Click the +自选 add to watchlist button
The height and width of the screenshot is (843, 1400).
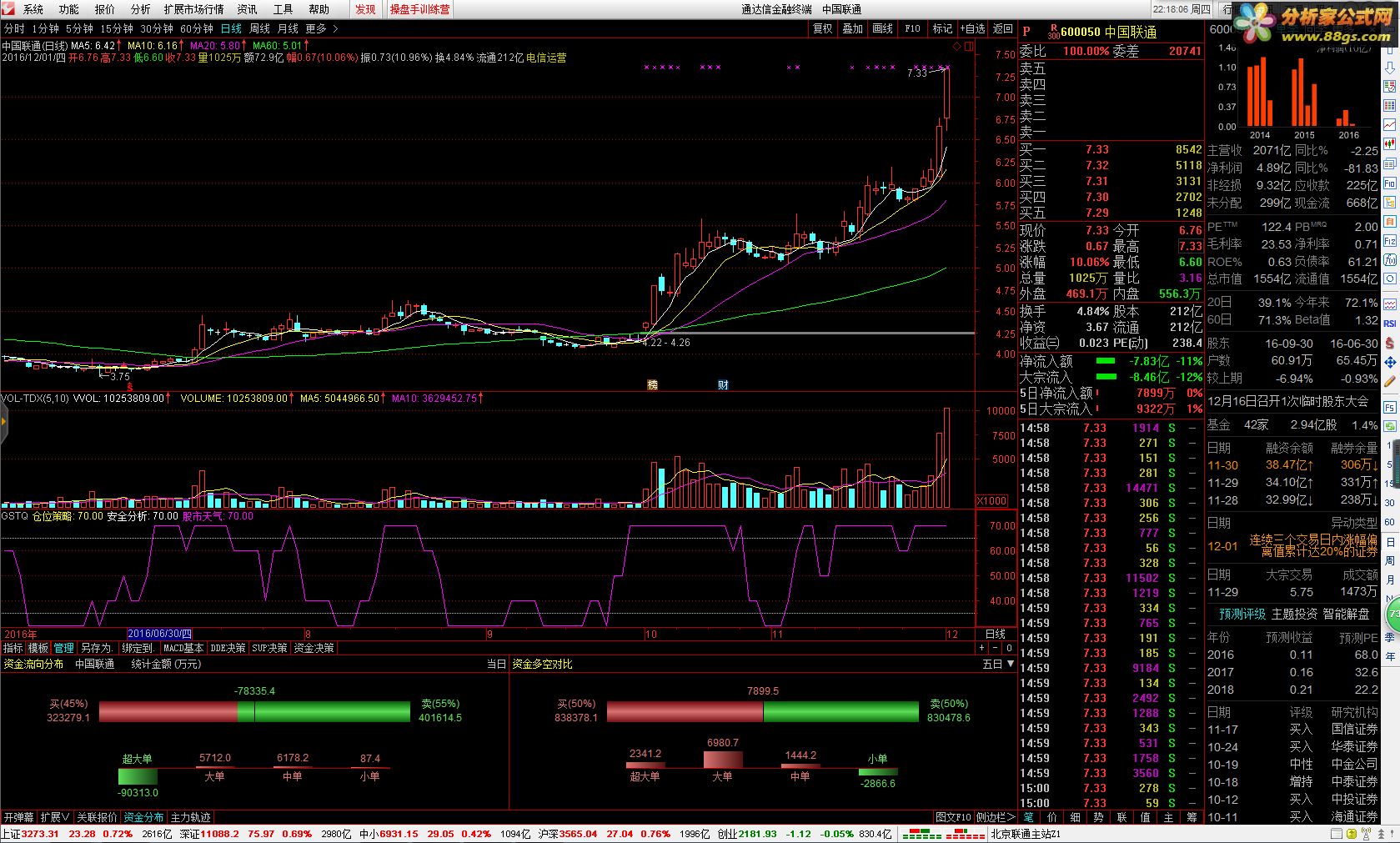pyautogui.click(x=972, y=28)
